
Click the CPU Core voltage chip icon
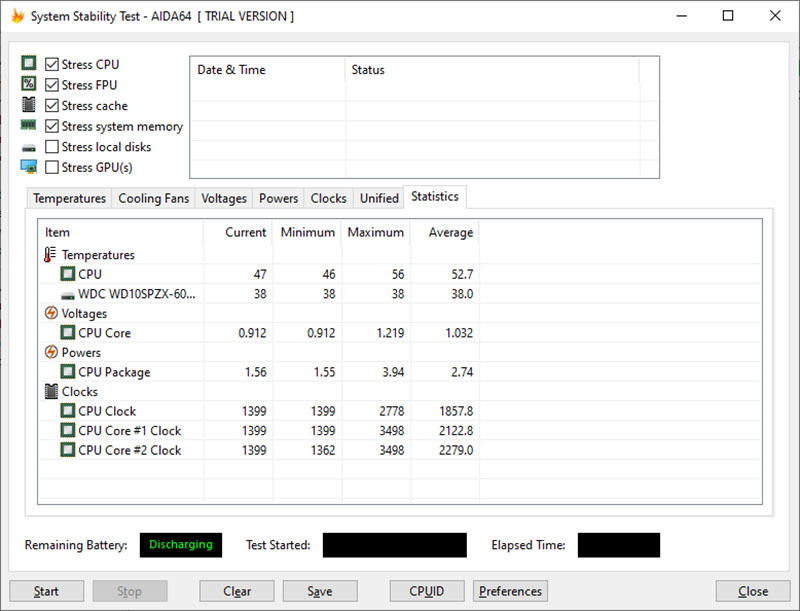point(68,333)
